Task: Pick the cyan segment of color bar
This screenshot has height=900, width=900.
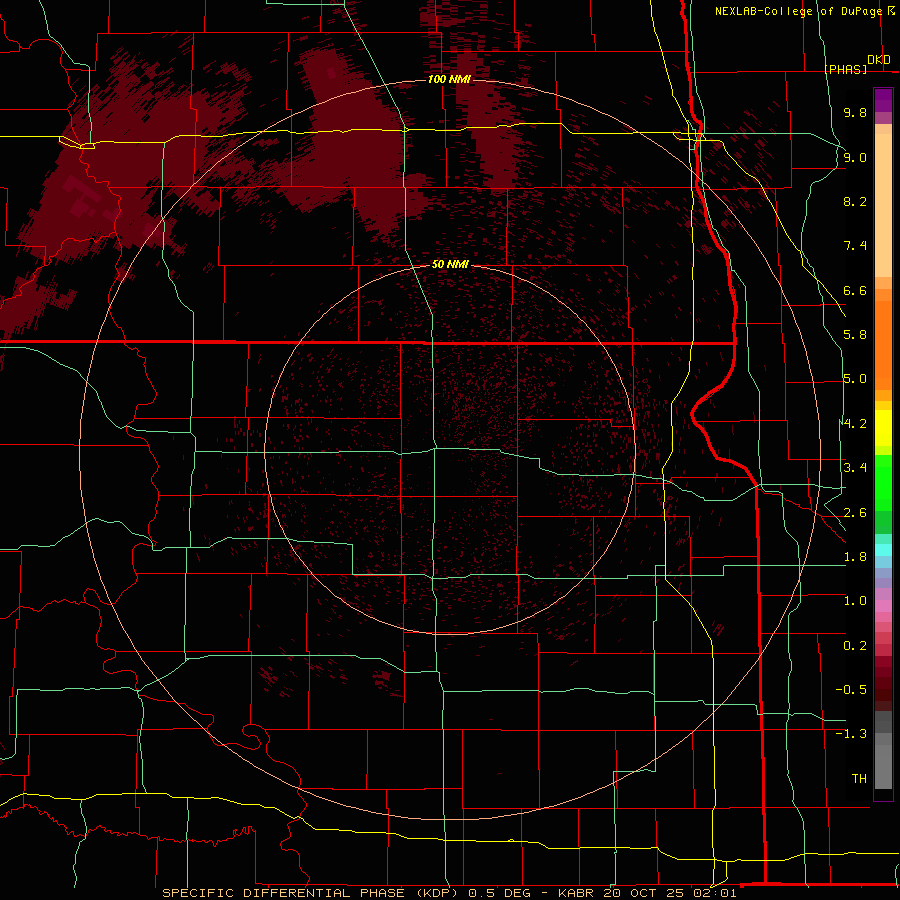Action: (x=883, y=550)
